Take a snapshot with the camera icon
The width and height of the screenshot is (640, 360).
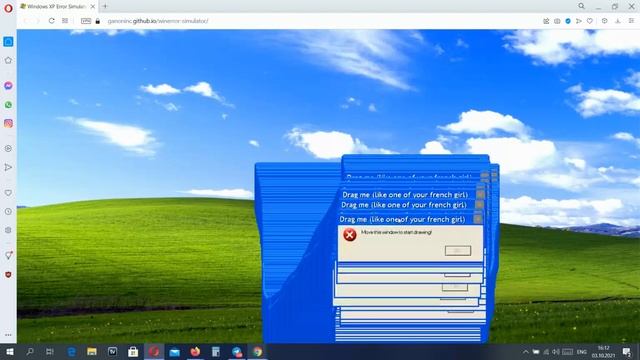click(557, 21)
